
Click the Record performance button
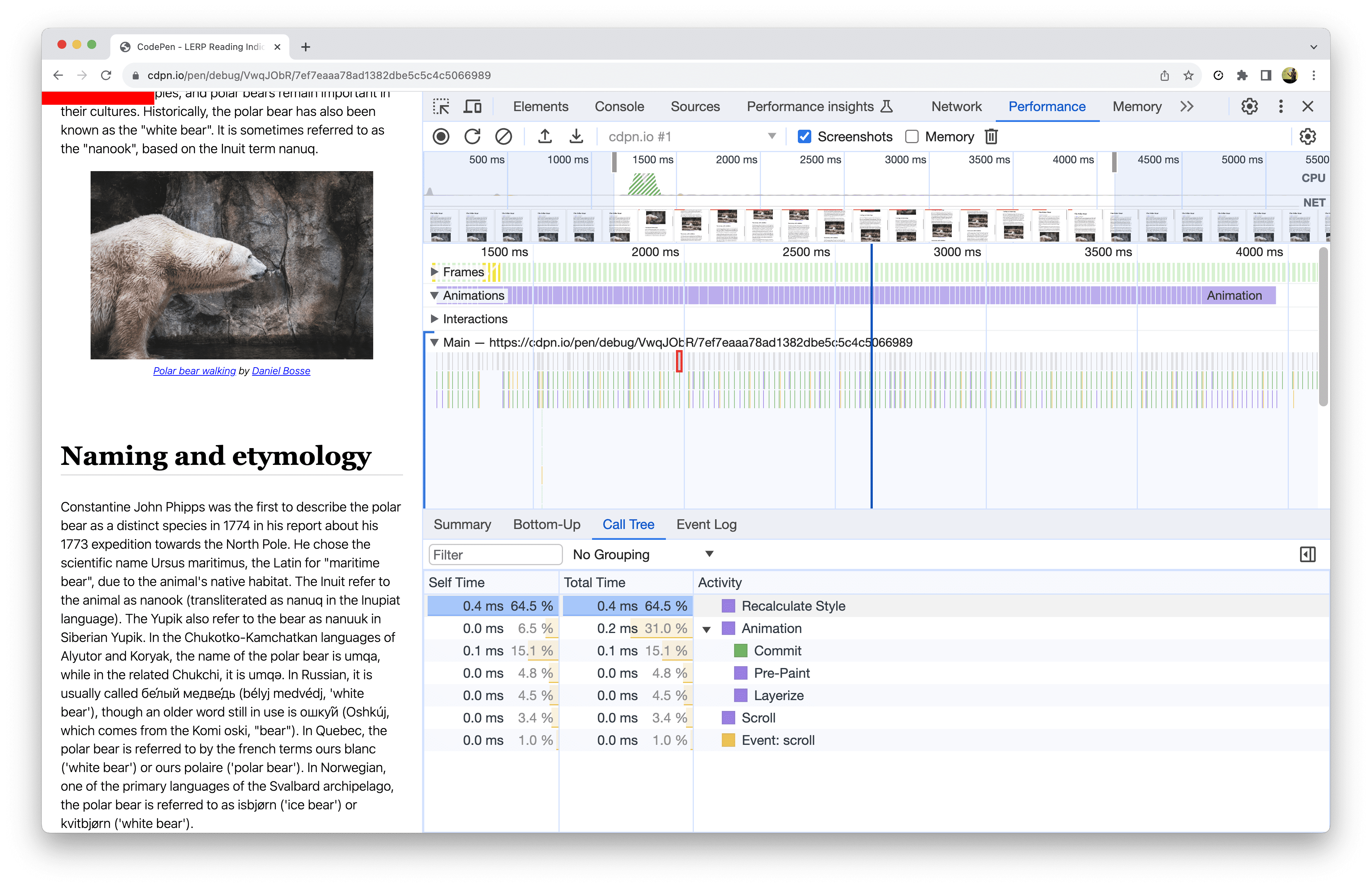pyautogui.click(x=441, y=136)
